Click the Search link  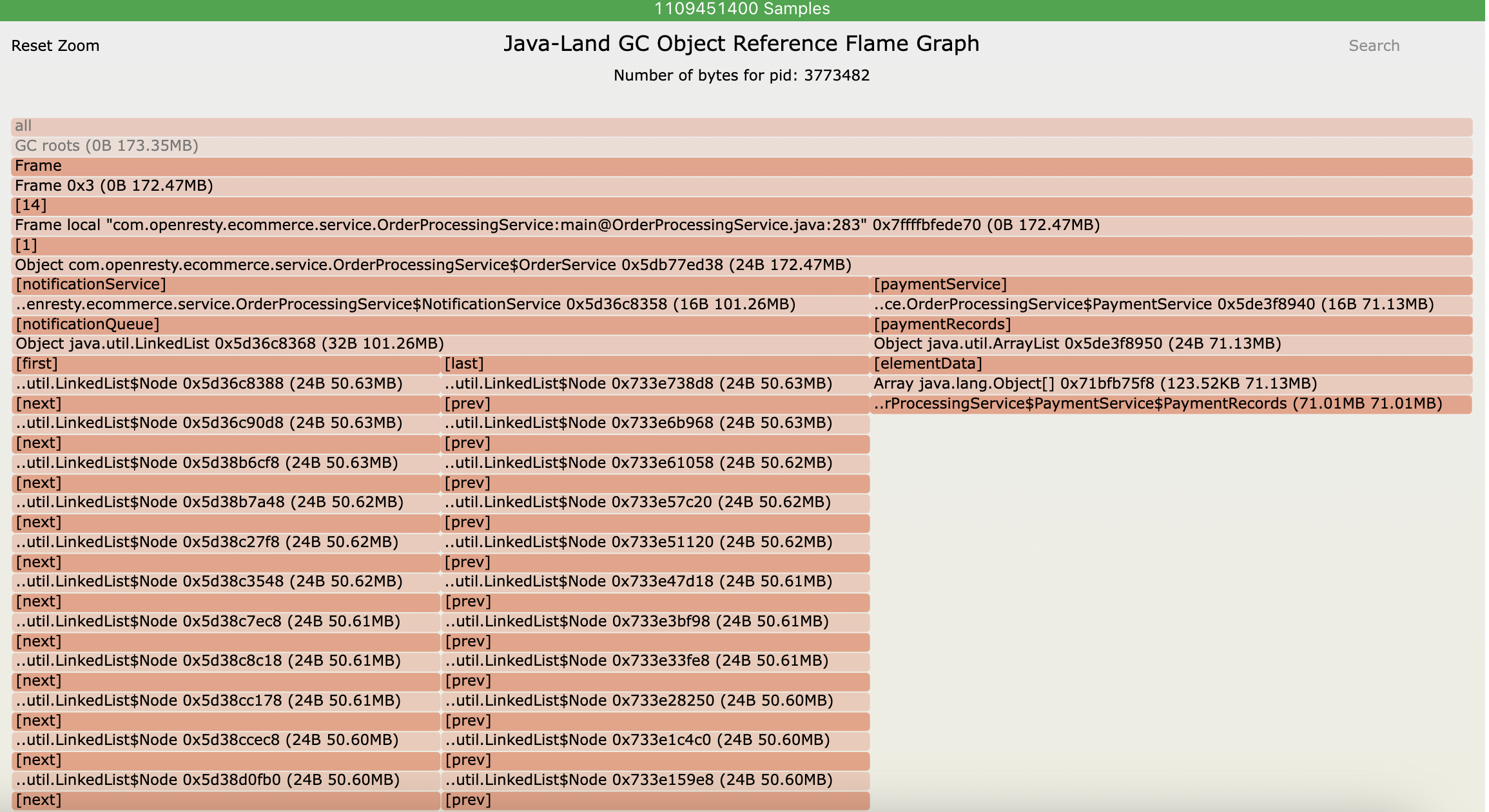[1374, 46]
